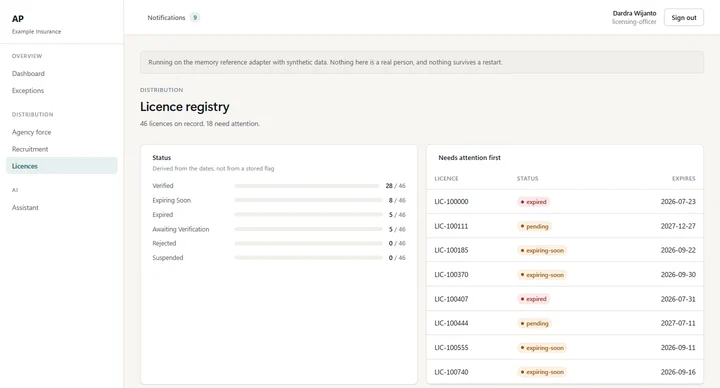Click the notifications count badge 9
The image size is (720, 388).
click(195, 17)
